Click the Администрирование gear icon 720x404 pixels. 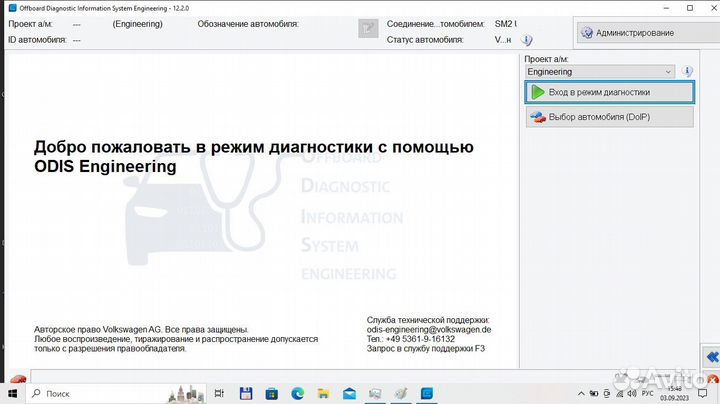point(587,33)
